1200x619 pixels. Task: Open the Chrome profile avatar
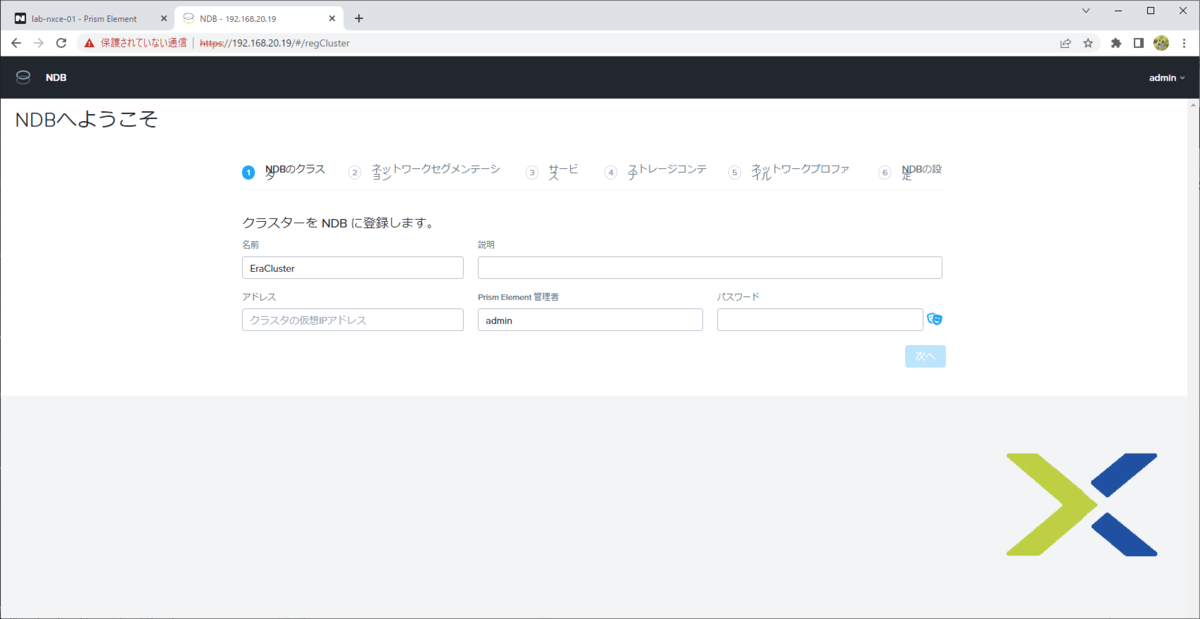click(x=1161, y=43)
